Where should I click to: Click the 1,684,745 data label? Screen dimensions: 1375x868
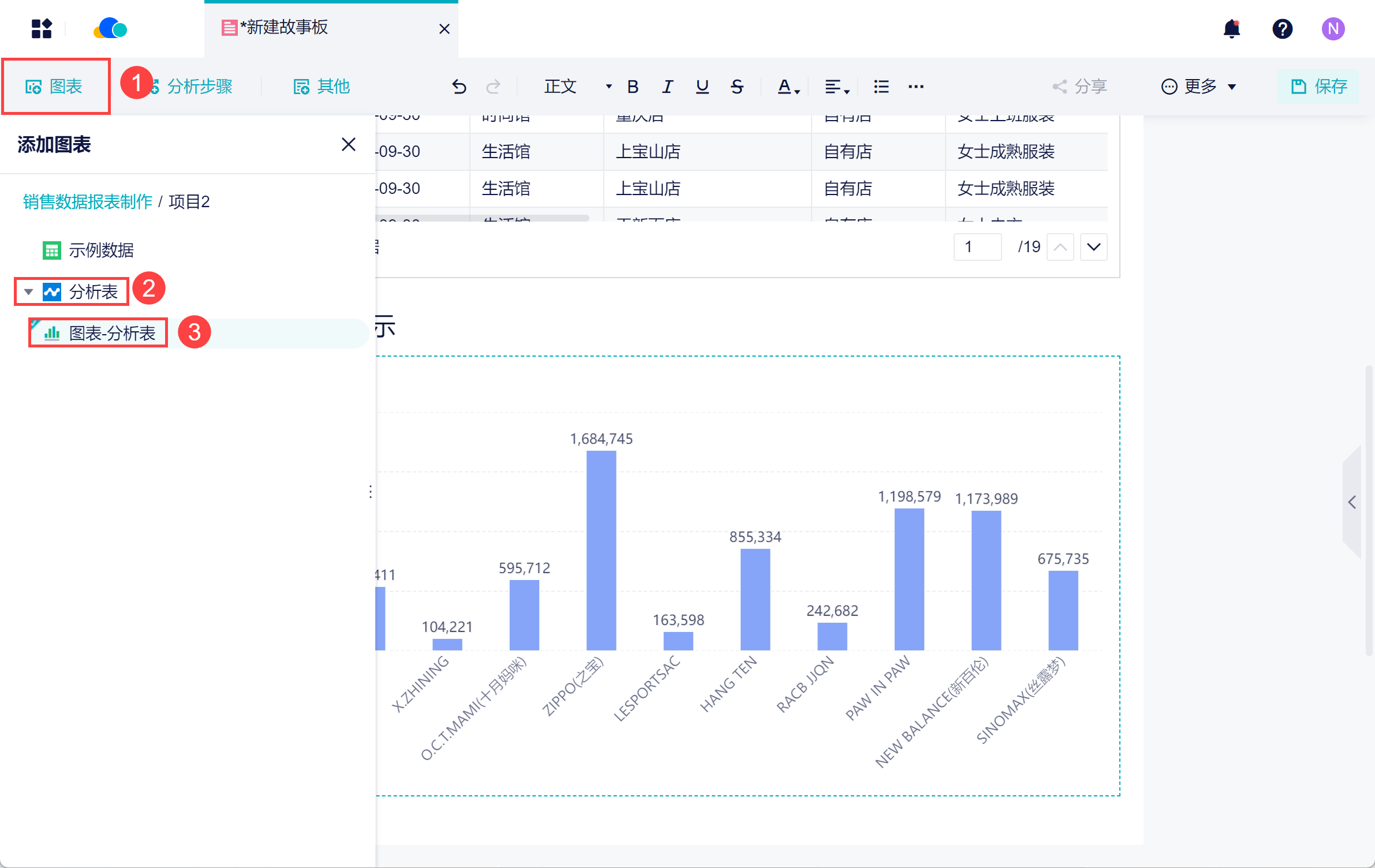[x=601, y=439]
